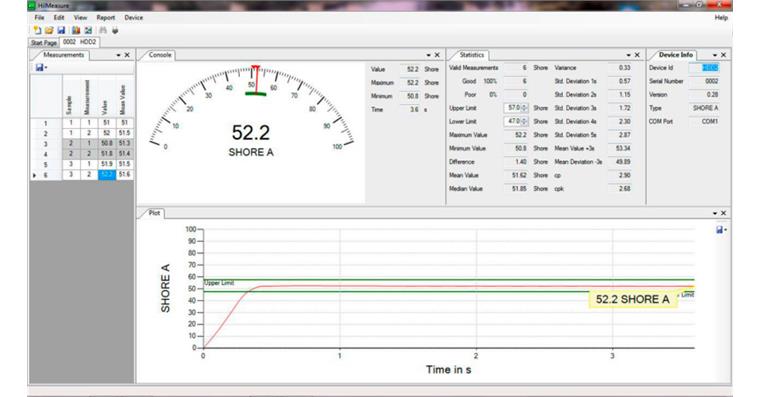Open the Device Info panel options arrow
Screen dimensions: 760x397
(x=714, y=55)
